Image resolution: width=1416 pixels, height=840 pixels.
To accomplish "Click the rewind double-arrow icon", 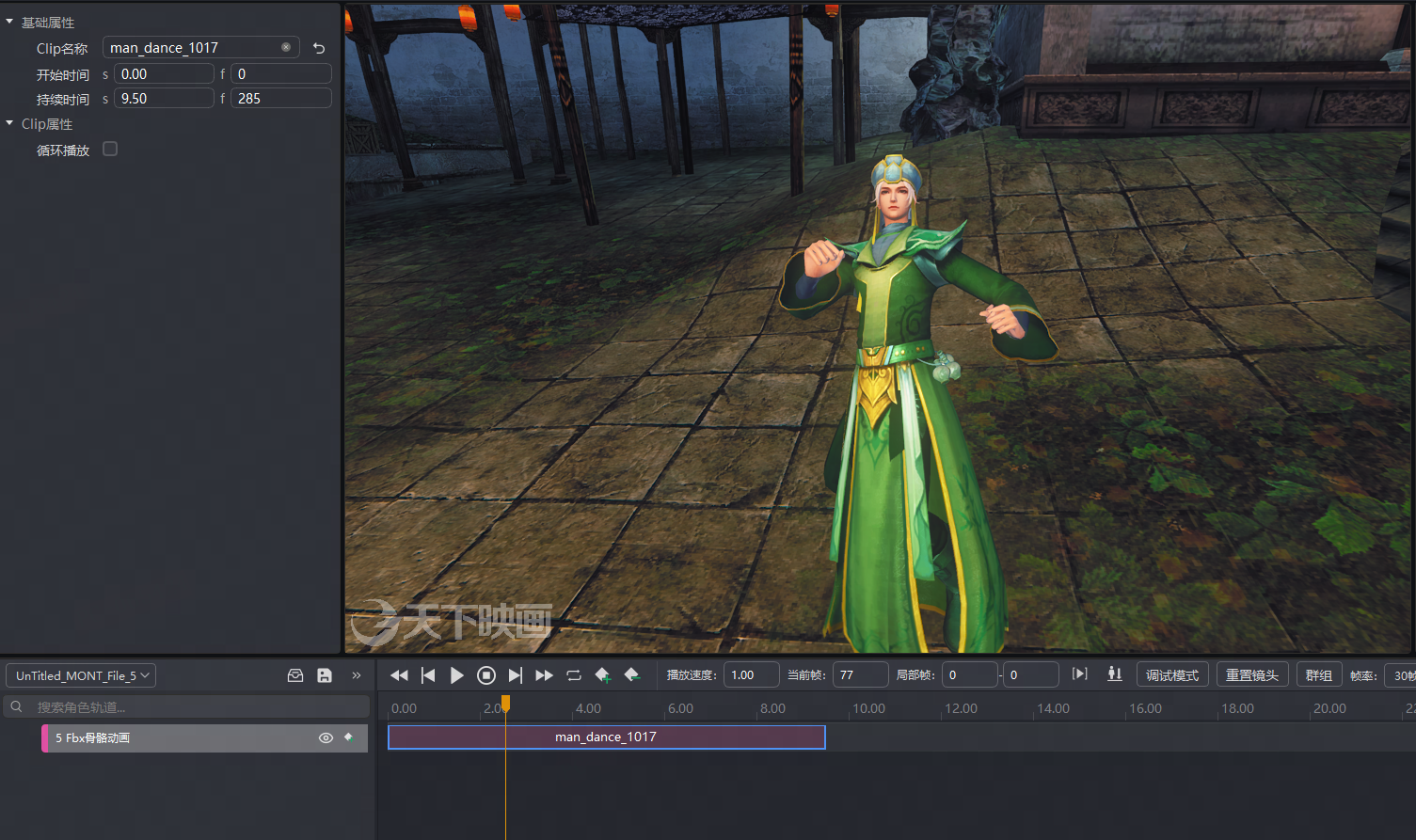I will click(x=399, y=675).
